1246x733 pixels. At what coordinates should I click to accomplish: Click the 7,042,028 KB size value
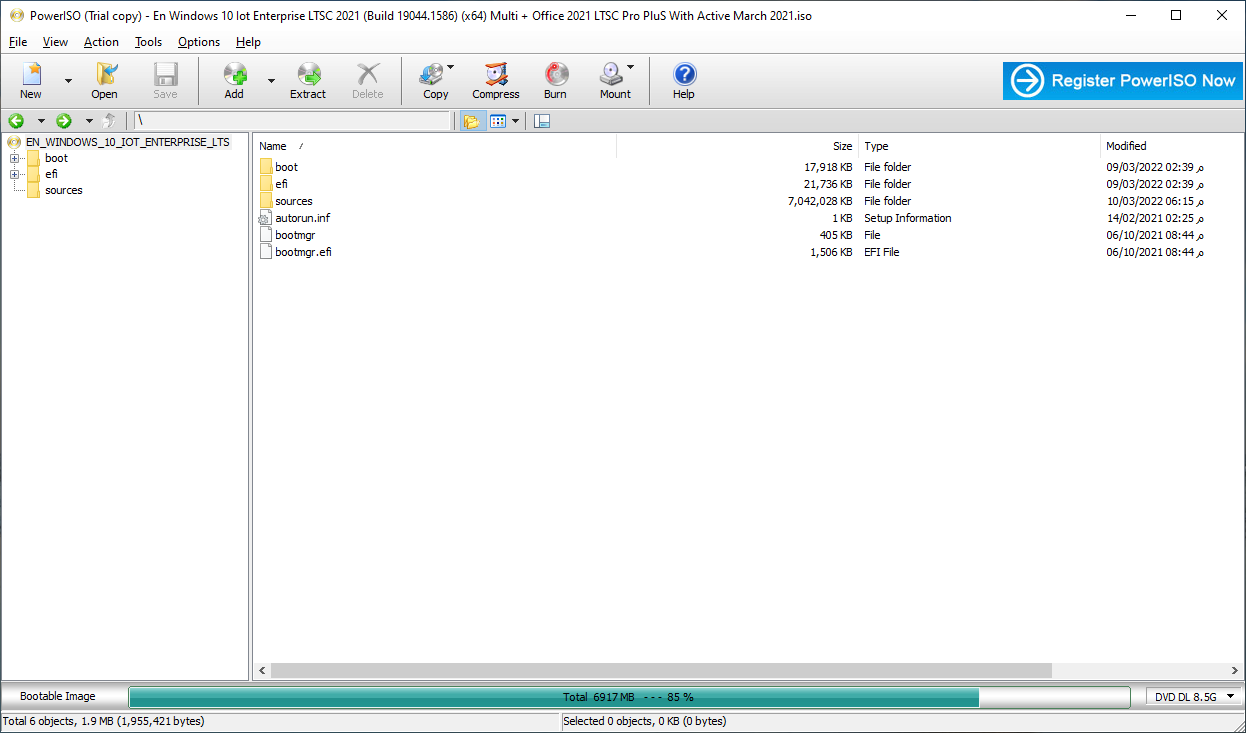click(820, 201)
